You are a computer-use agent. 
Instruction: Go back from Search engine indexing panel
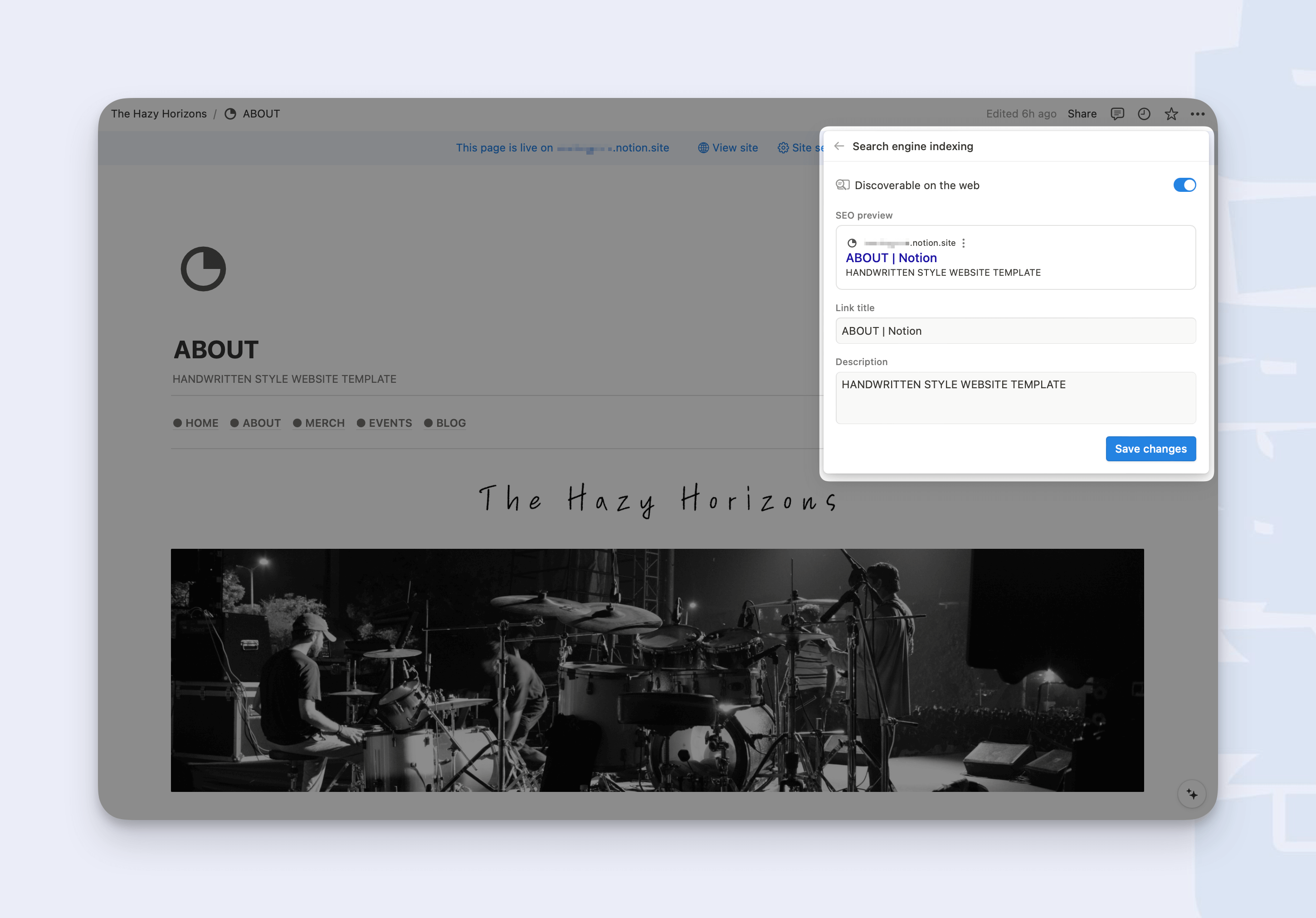[839, 146]
